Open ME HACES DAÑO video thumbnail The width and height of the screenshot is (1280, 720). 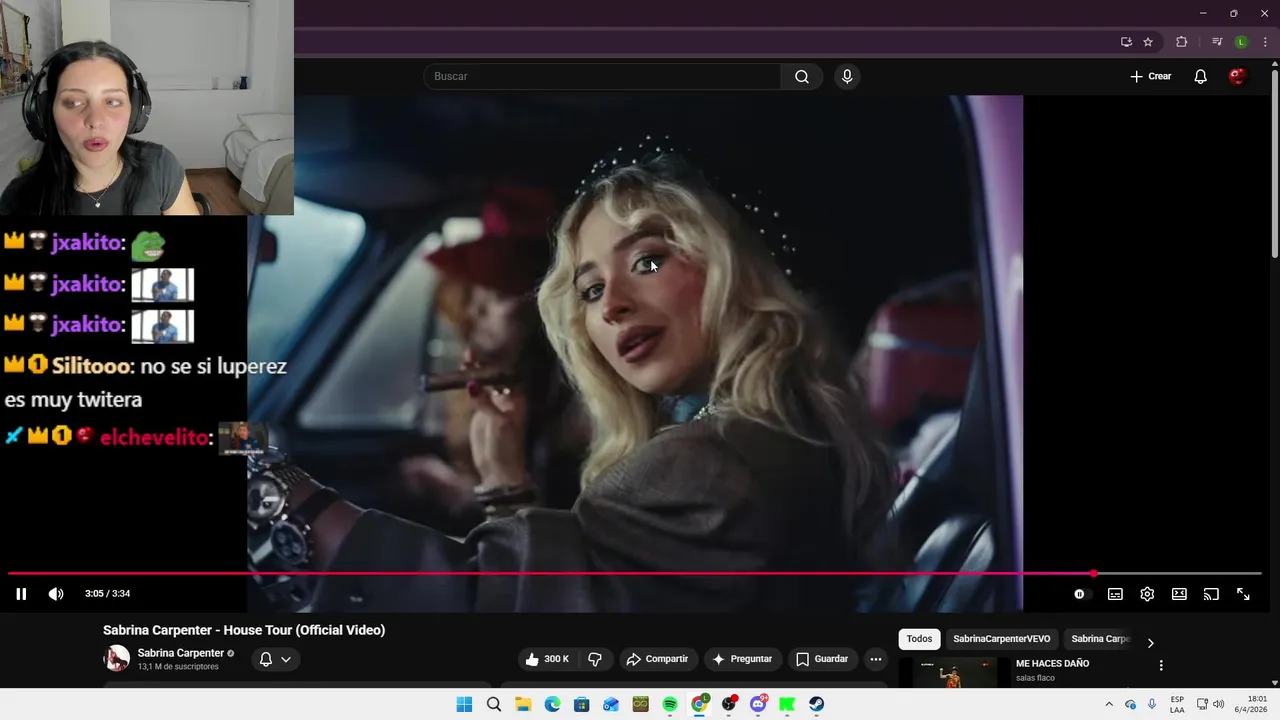coord(954,673)
